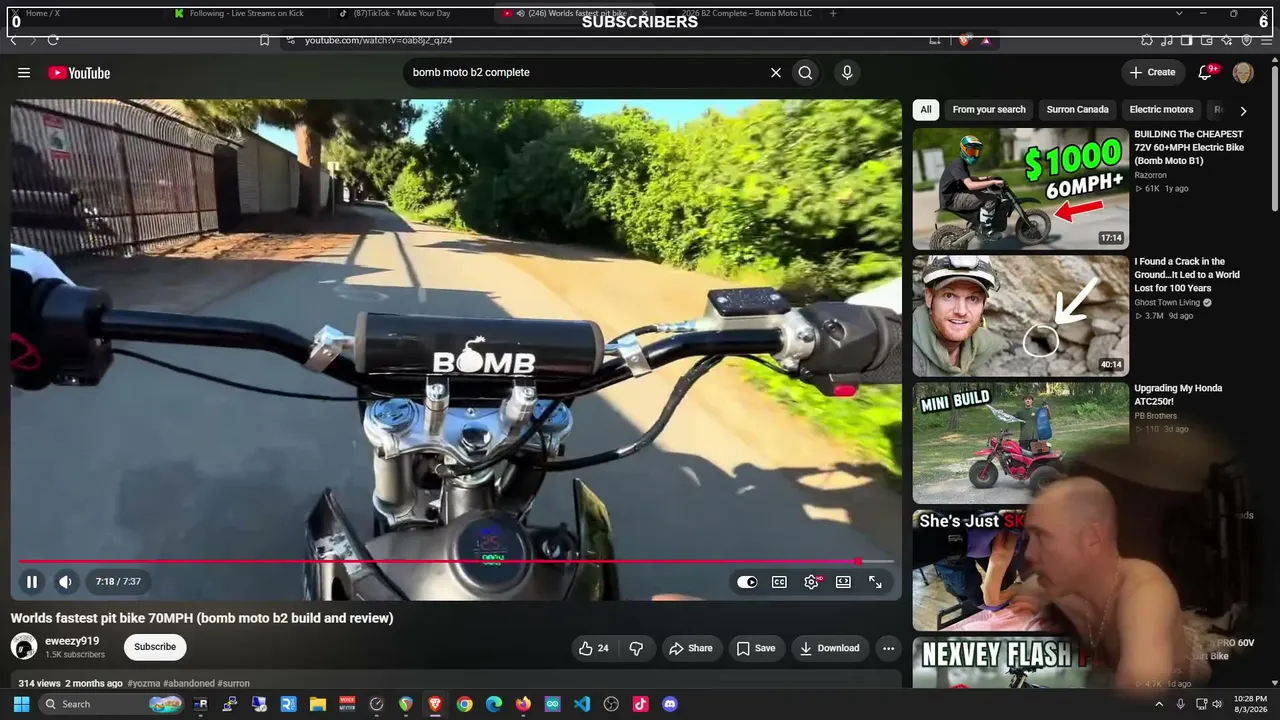Select the All filter chip

point(926,110)
